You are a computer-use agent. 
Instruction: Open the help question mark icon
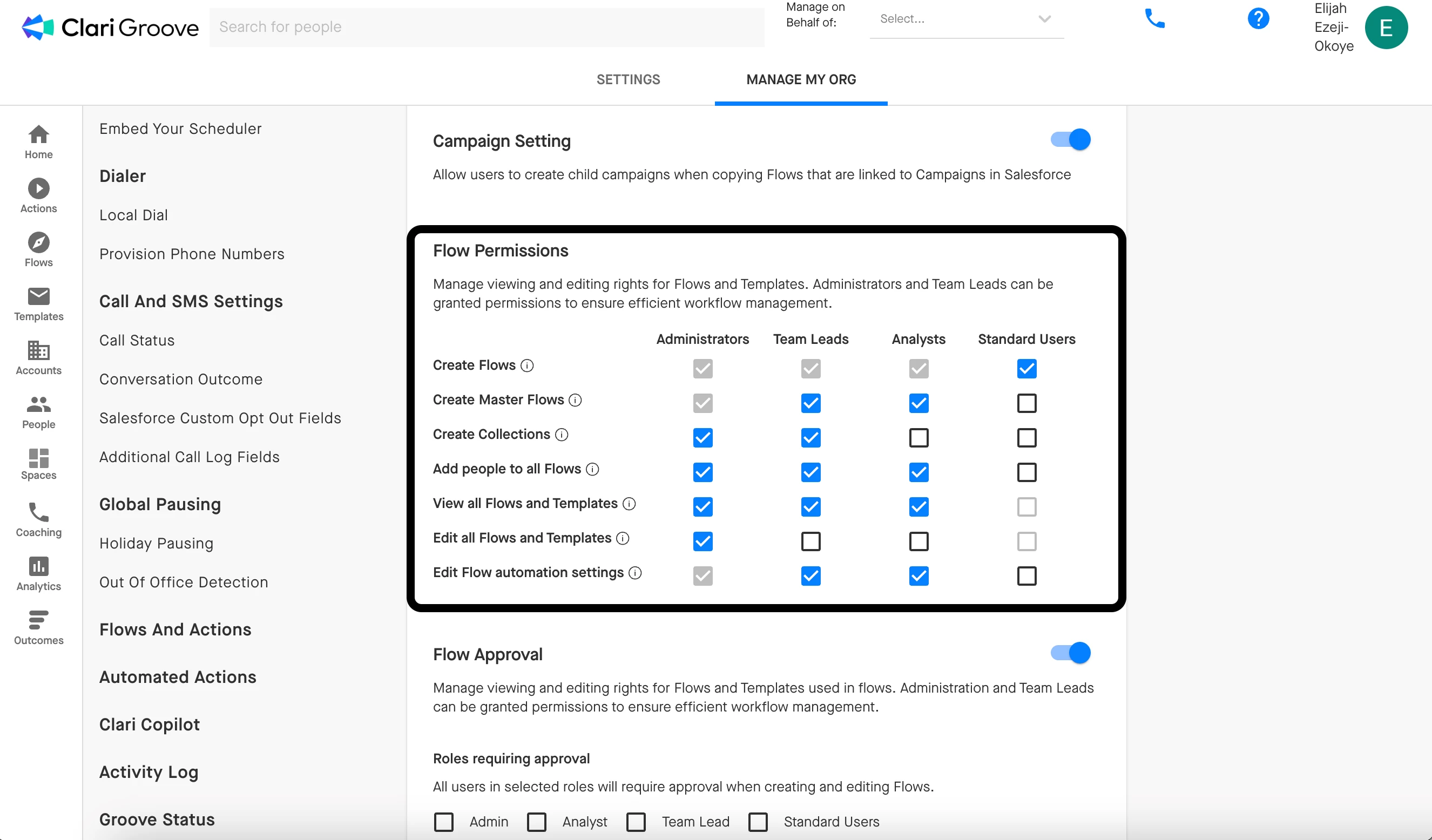[1258, 19]
